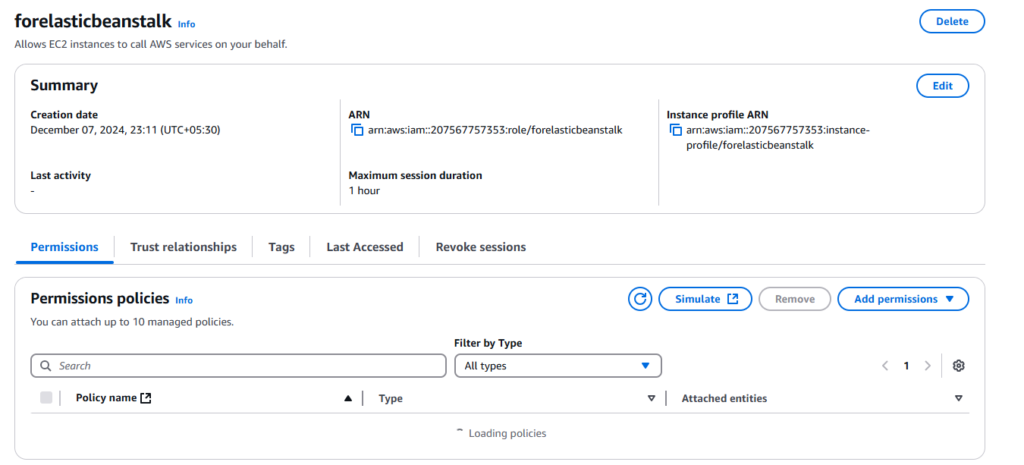Viewport: 1024px width, 465px height.
Task: Switch to the Trust relationships tab
Action: [183, 247]
